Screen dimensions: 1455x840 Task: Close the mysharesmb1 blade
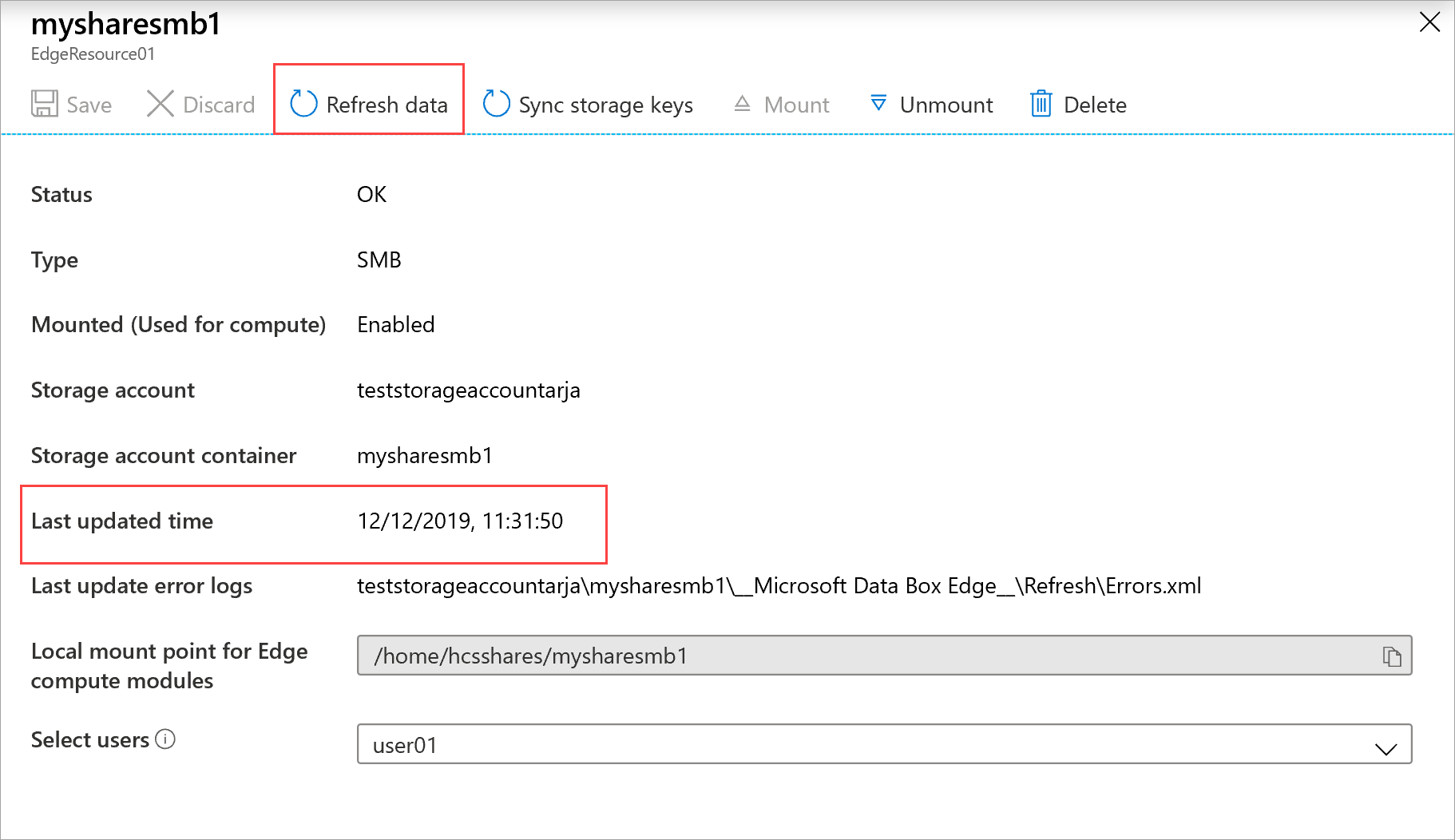pyautogui.click(x=1429, y=22)
